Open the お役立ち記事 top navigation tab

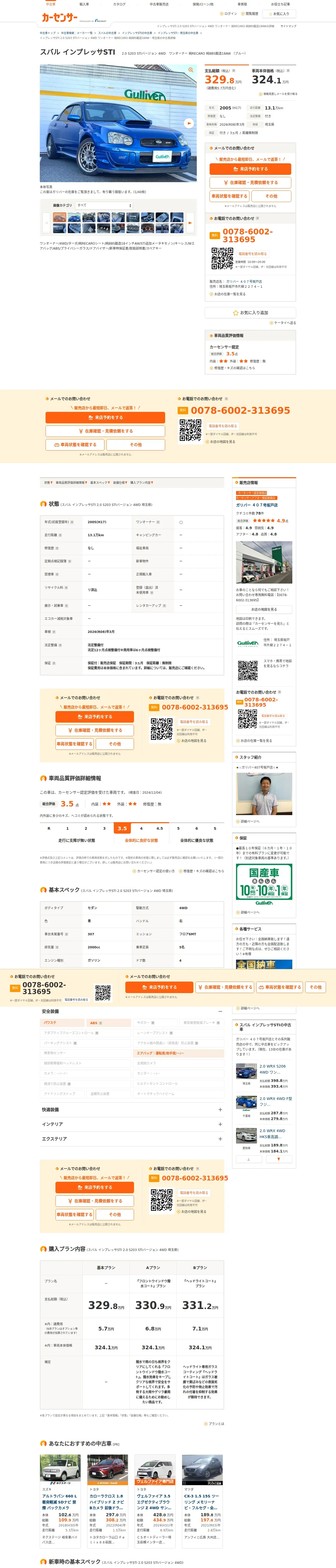click(x=281, y=4)
